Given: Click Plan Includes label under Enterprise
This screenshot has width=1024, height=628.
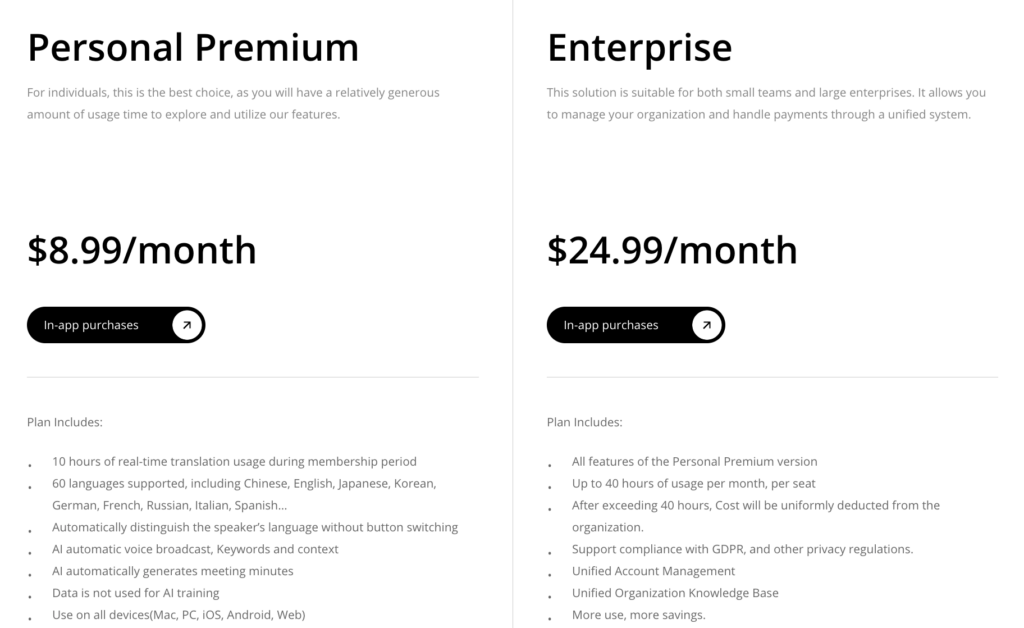Looking at the screenshot, I should [584, 422].
